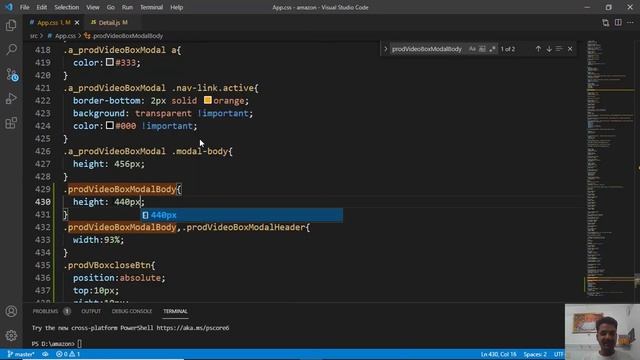
Task: Click 'position:absolute;' on line 436
Action: coord(119,278)
